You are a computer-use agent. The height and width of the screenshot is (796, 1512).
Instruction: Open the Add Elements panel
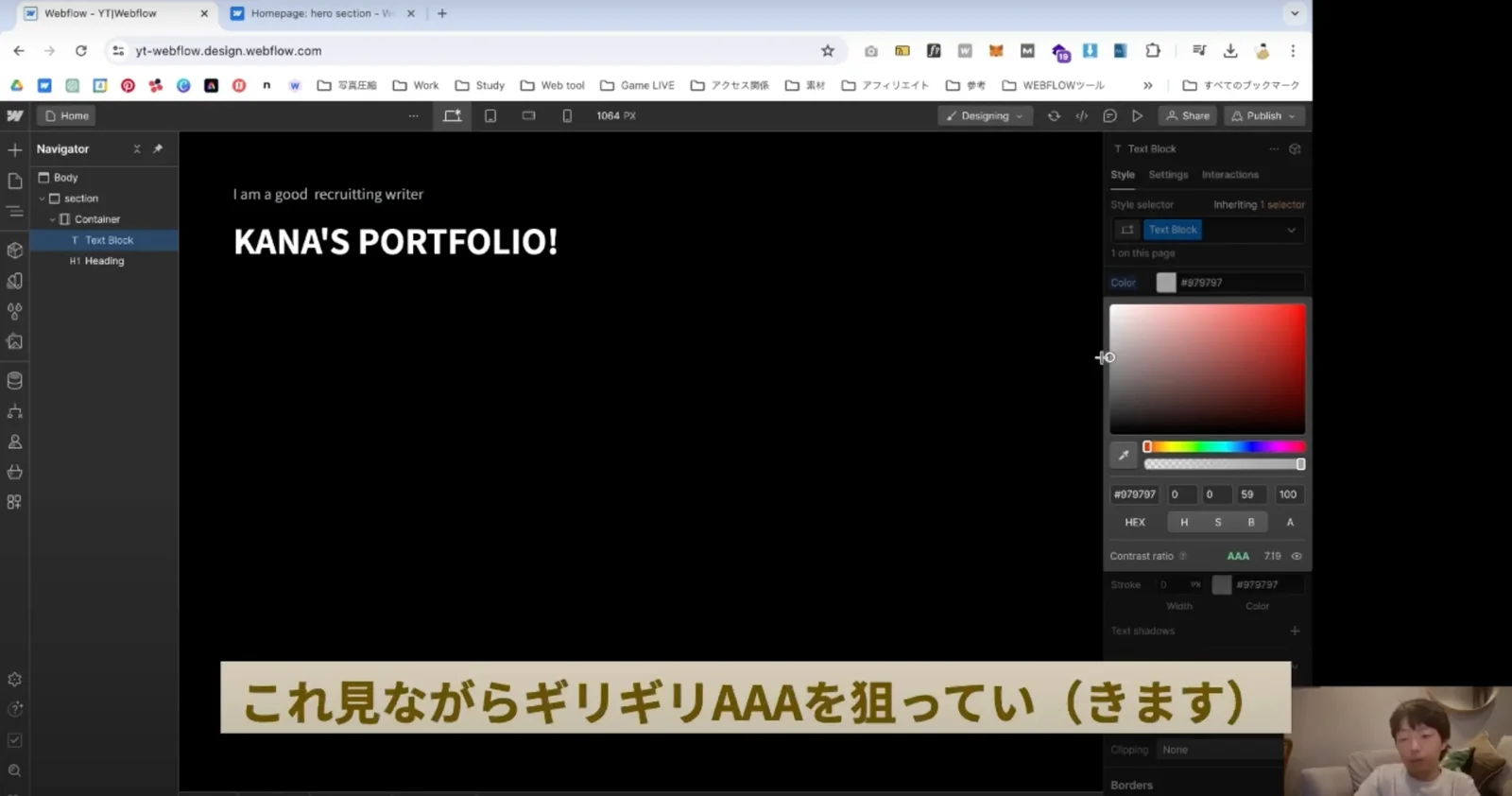point(15,149)
